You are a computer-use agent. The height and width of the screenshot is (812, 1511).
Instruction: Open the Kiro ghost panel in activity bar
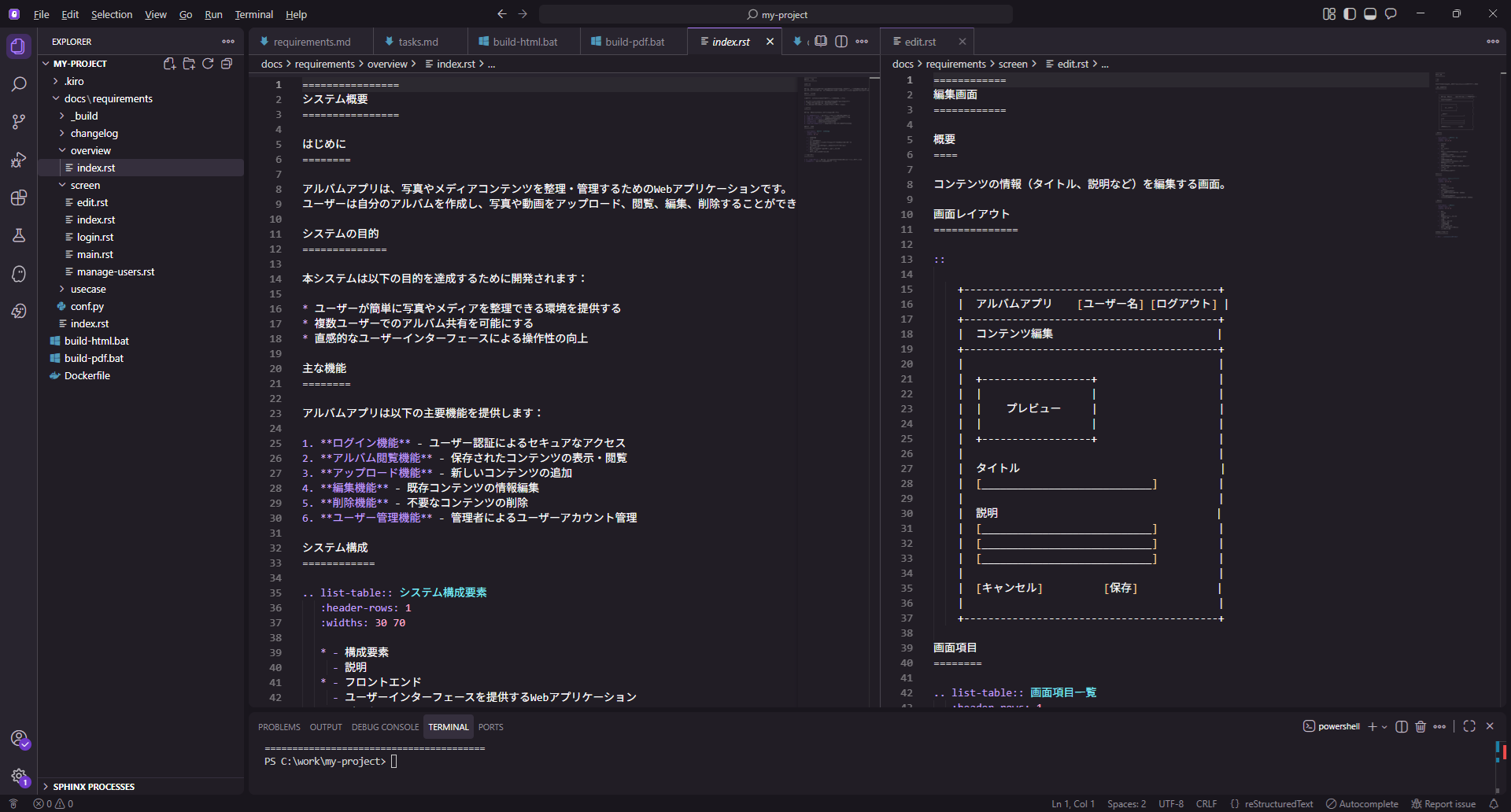tap(19, 274)
